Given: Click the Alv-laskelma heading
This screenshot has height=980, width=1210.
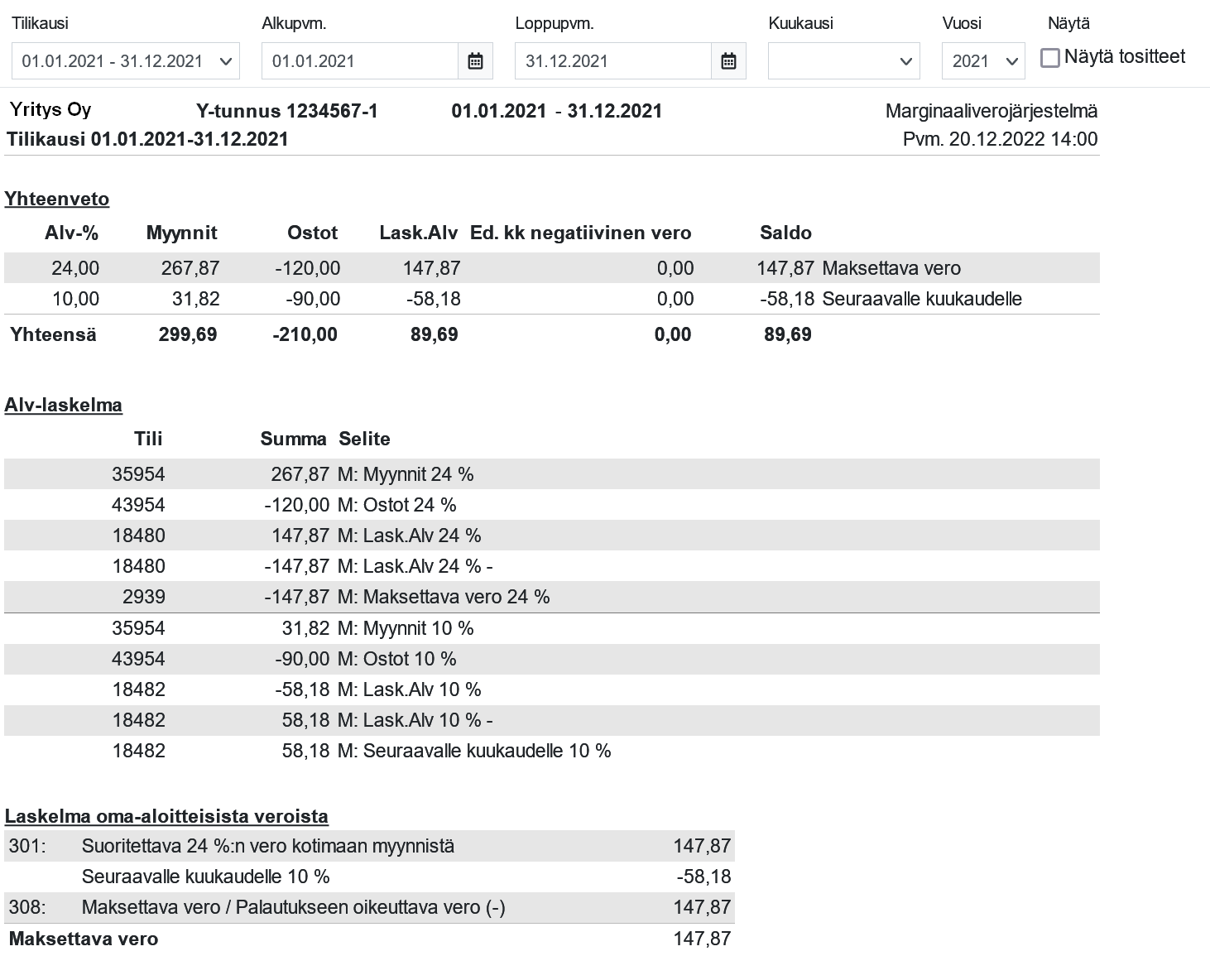Looking at the screenshot, I should coord(64,405).
